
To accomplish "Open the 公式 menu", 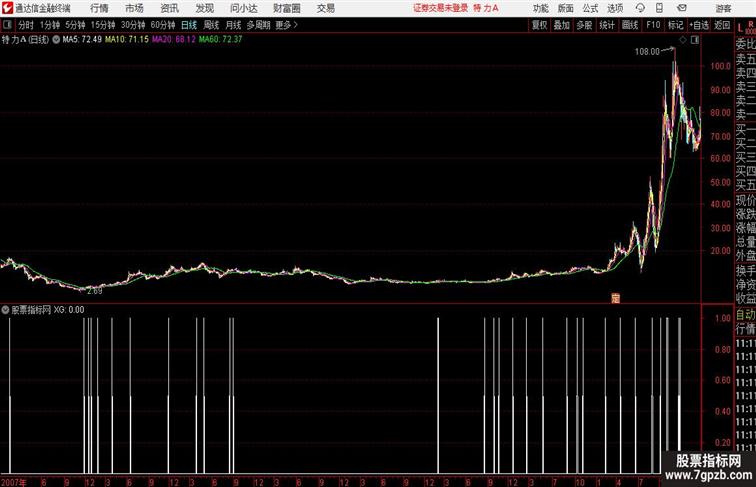I will point(590,8).
